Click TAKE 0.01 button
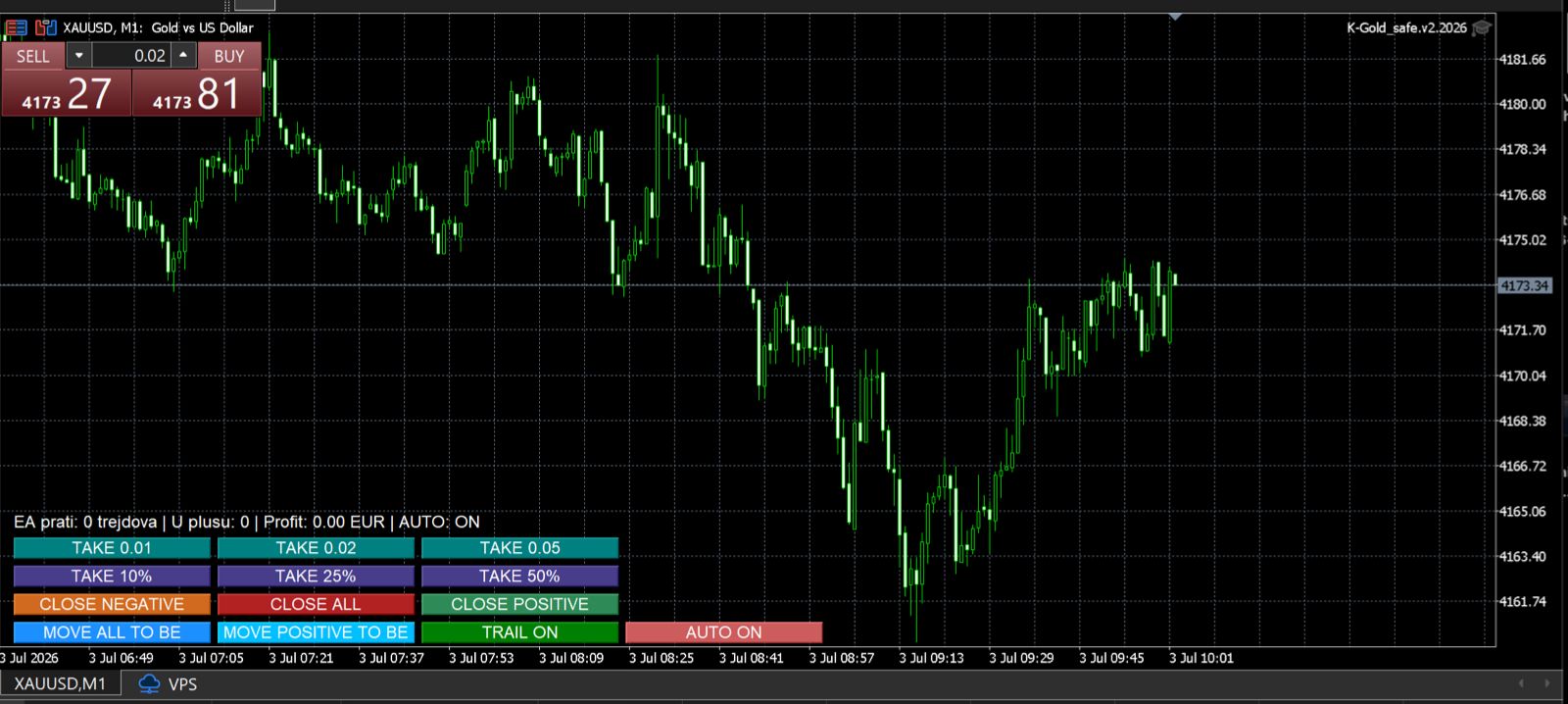This screenshot has height=704, width=1568. click(112, 548)
